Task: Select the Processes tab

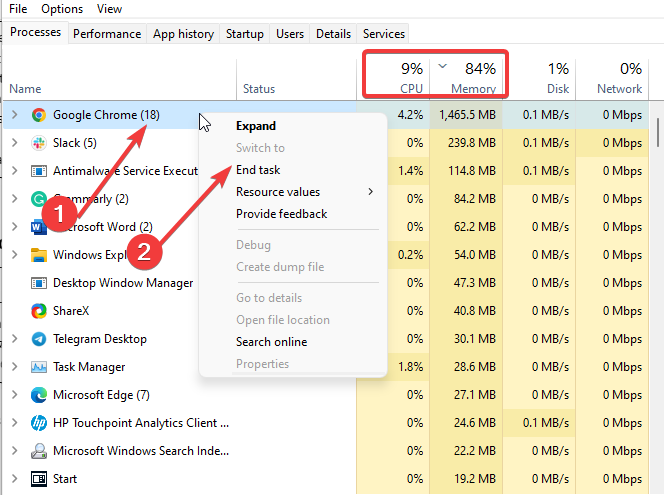Action: [36, 32]
